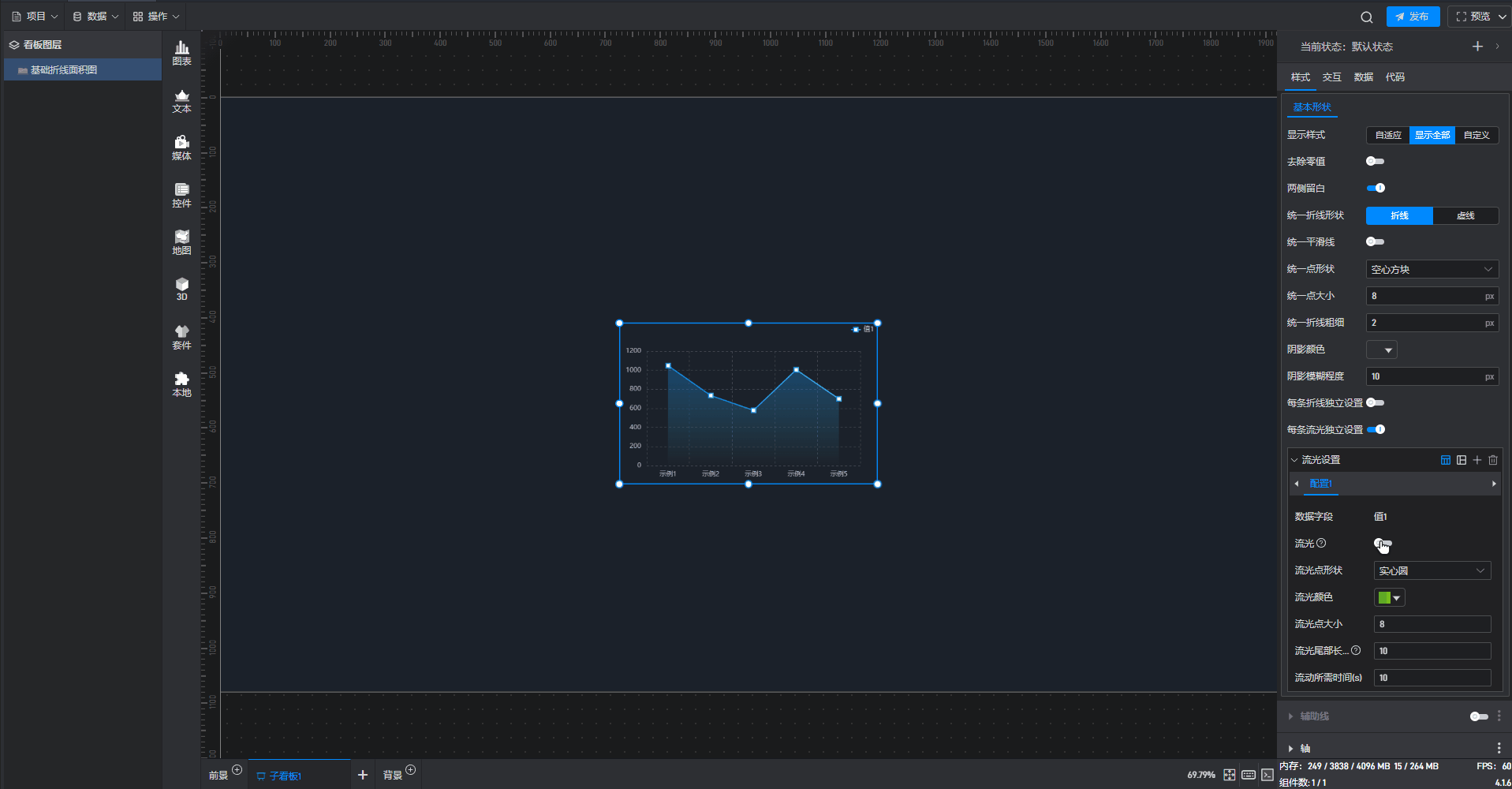Select the 虚线 line style button
The height and width of the screenshot is (789, 1512).
tap(1465, 215)
